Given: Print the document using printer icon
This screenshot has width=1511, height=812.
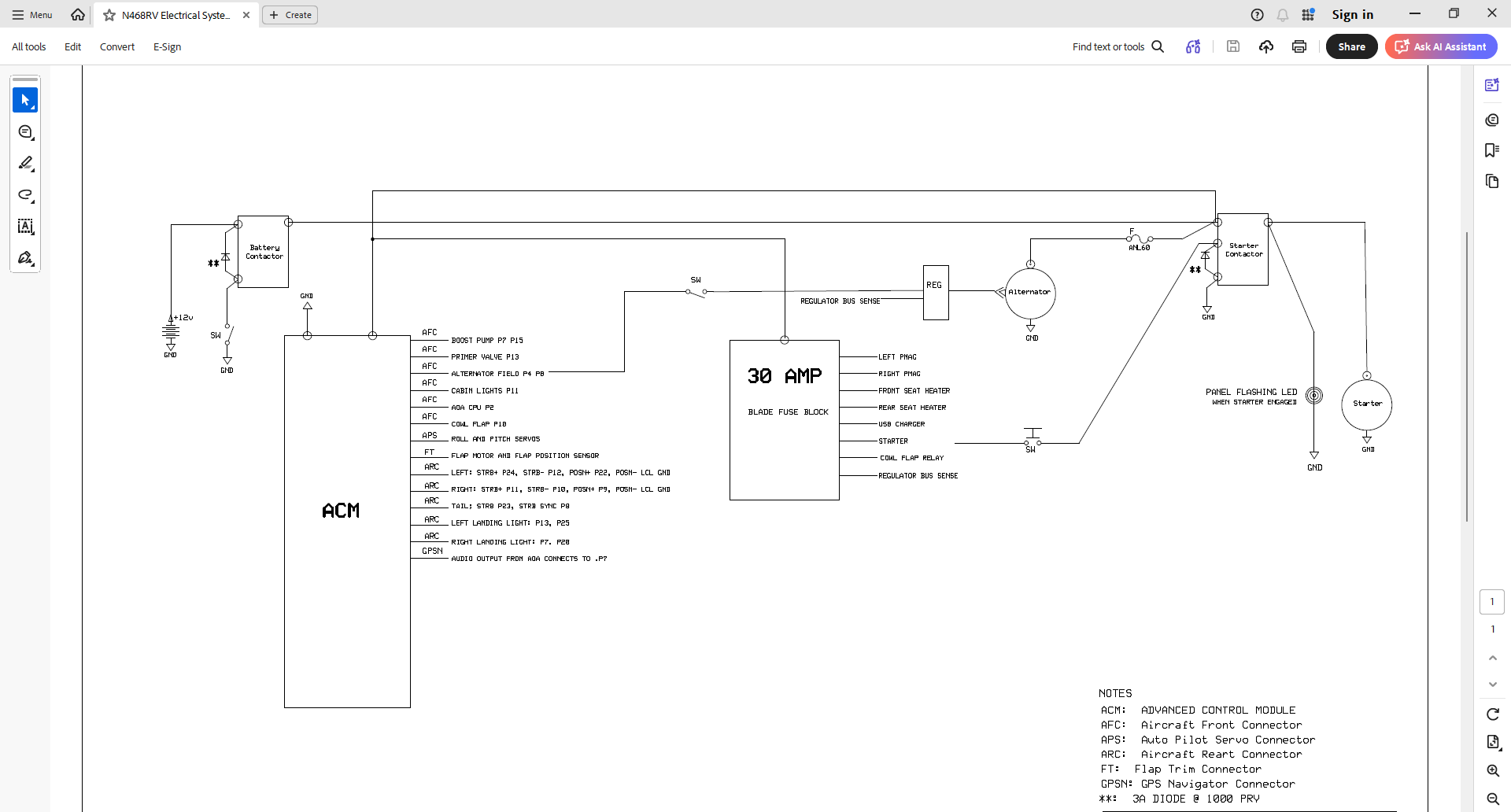Looking at the screenshot, I should click(x=1299, y=47).
